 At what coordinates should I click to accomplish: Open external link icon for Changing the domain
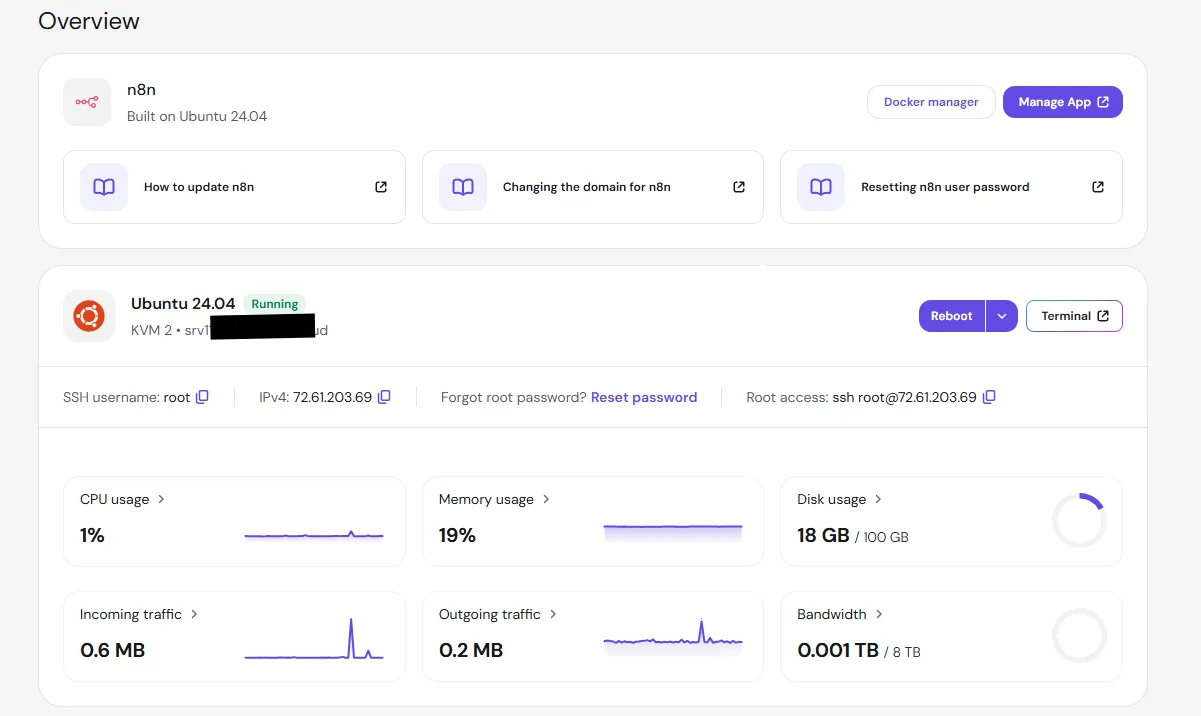point(739,187)
